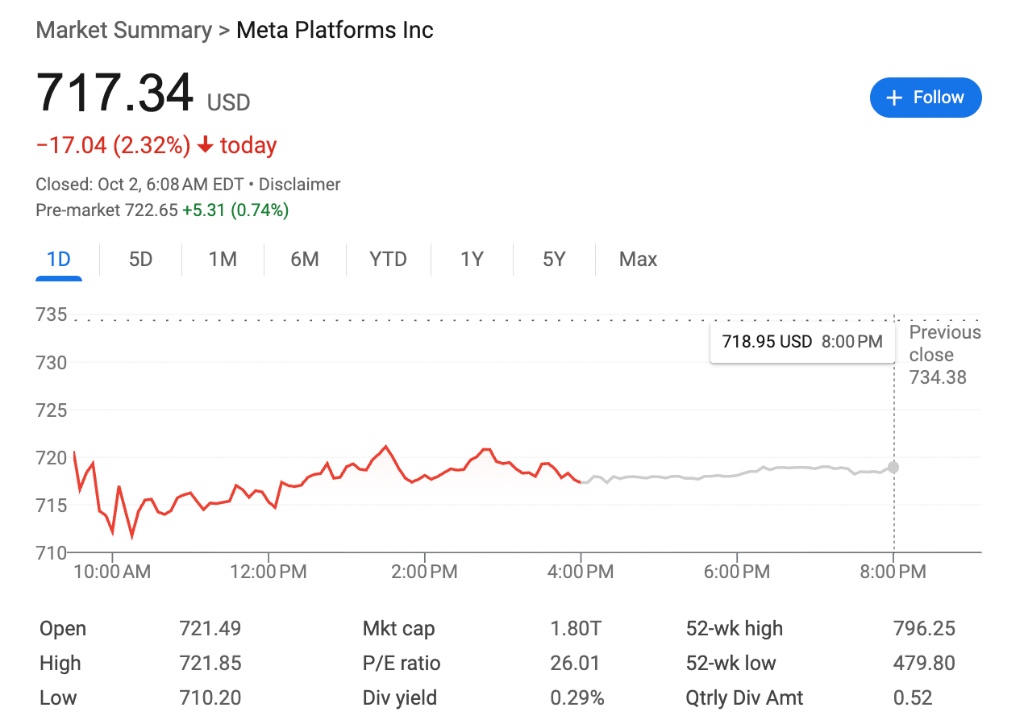Switch to the YTD chart view
The image size is (1024, 728).
point(388,259)
